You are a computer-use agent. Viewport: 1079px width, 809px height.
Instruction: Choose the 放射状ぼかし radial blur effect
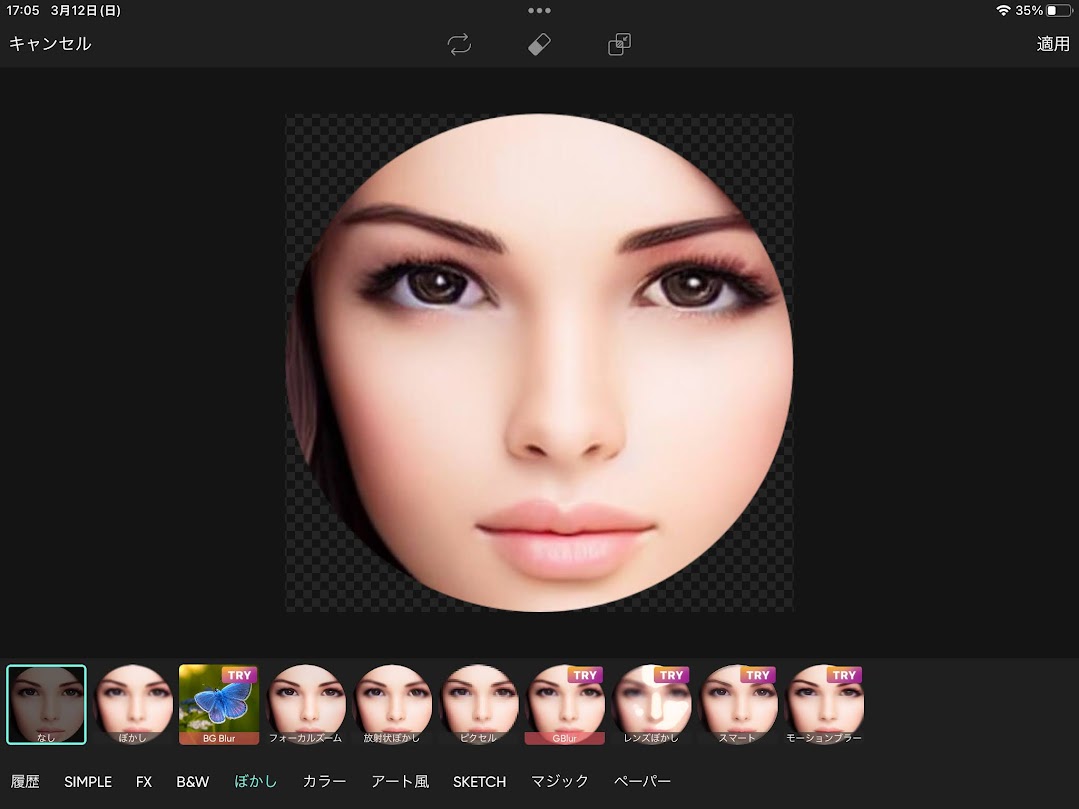(392, 705)
